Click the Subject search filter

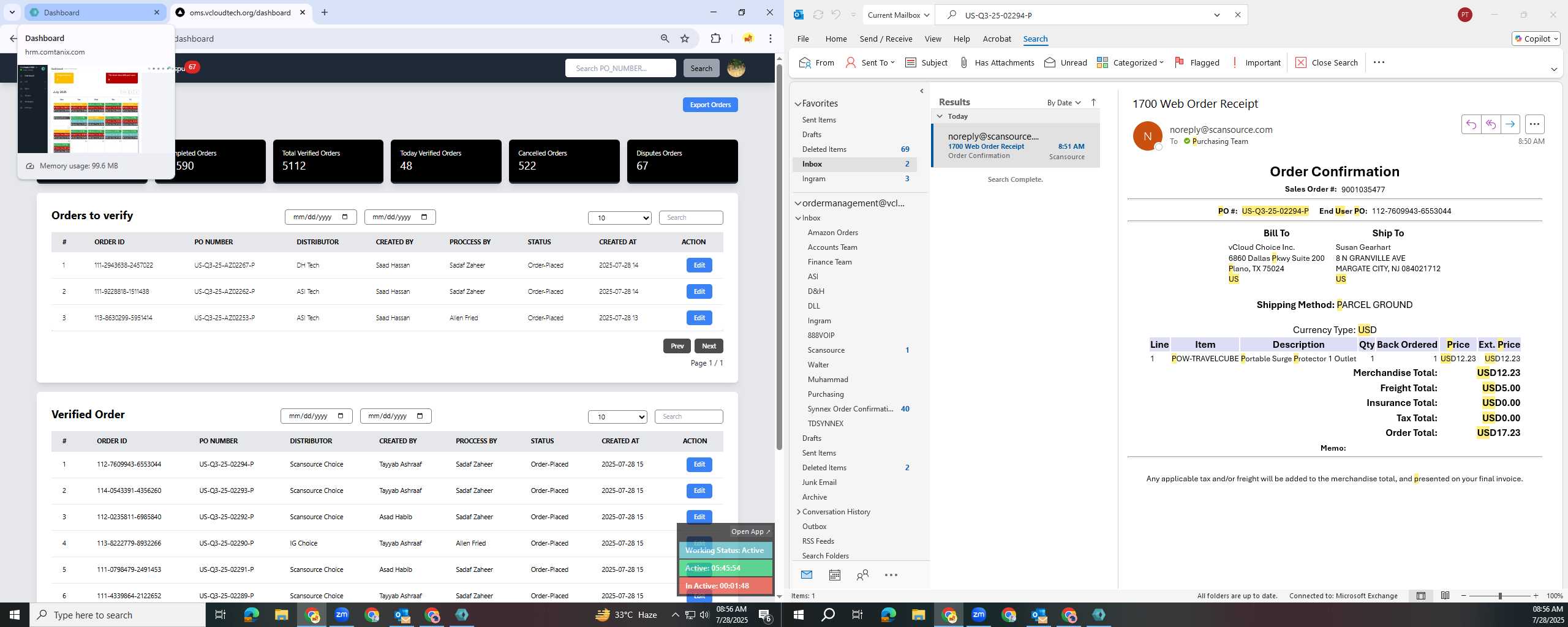point(926,62)
